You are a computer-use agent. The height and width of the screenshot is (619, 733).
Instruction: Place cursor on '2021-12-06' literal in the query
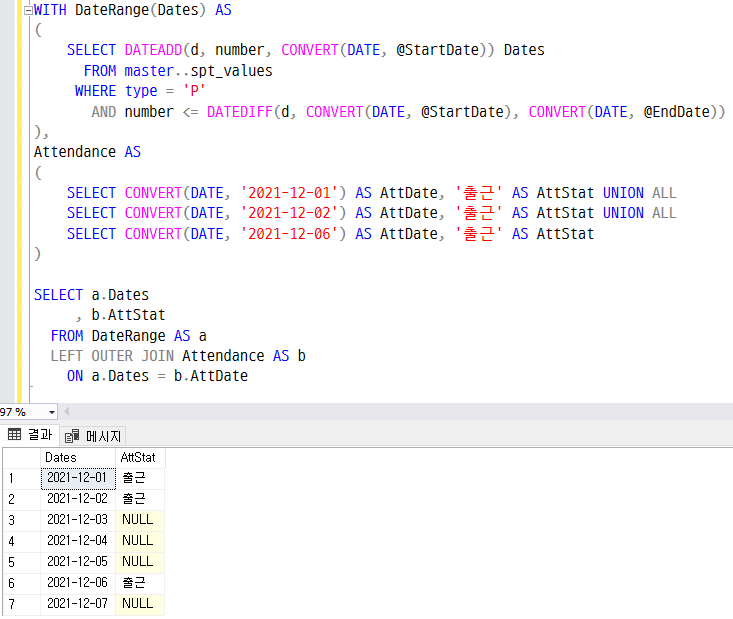pyautogui.click(x=289, y=234)
